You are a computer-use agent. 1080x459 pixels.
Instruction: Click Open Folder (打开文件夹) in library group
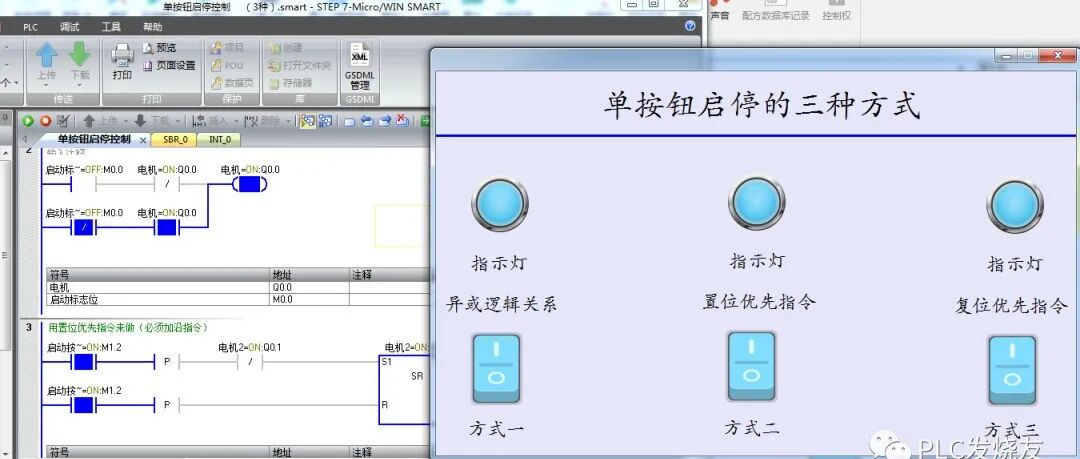tap(300, 65)
